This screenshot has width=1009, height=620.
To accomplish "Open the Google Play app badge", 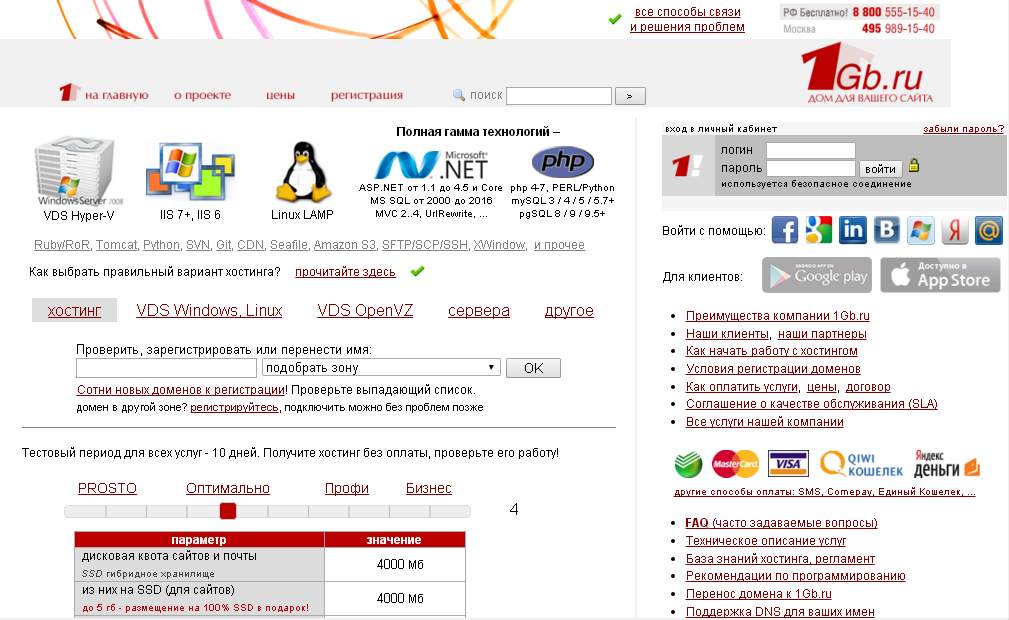I will point(817,276).
